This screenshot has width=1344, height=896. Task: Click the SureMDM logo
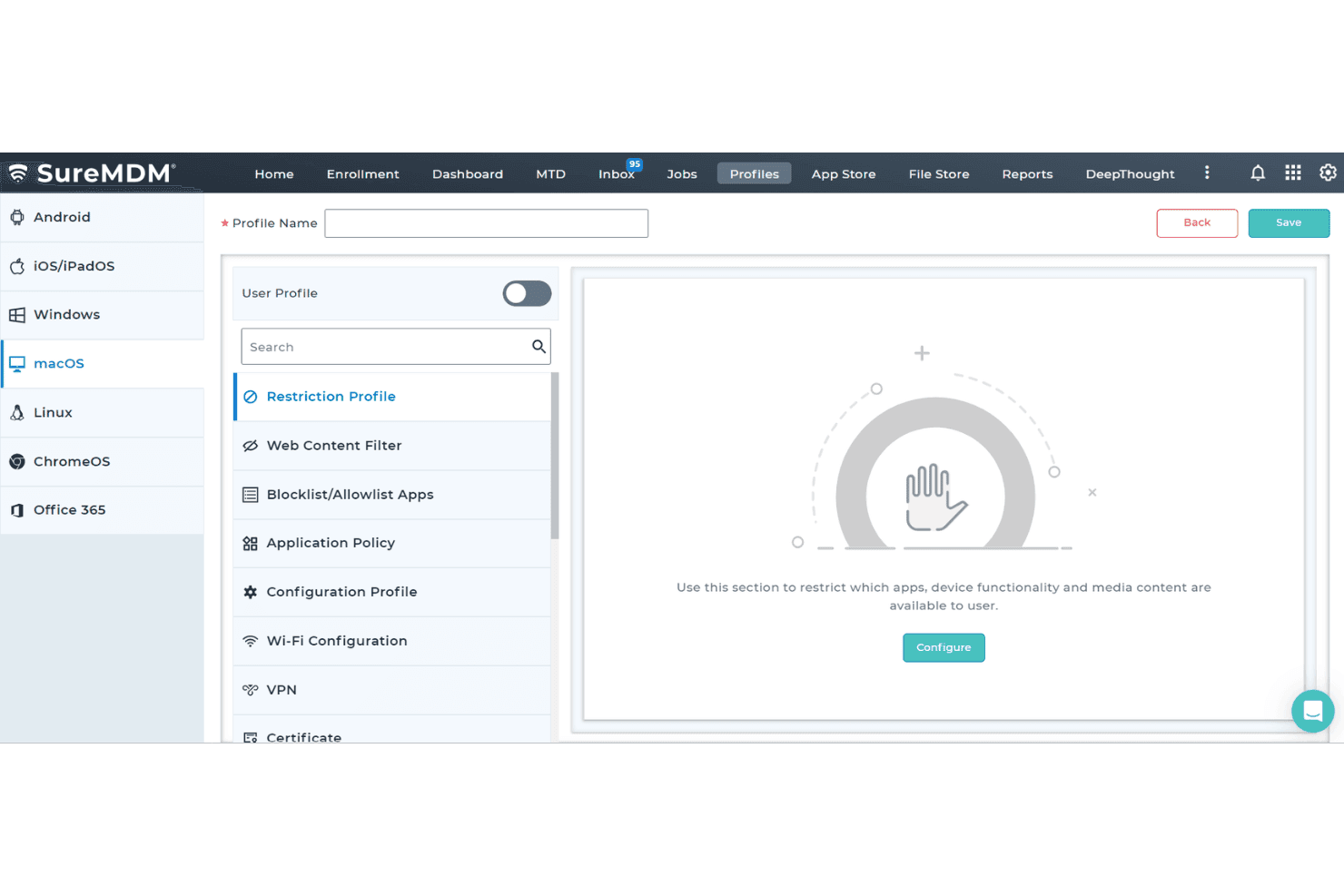pyautogui.click(x=91, y=172)
